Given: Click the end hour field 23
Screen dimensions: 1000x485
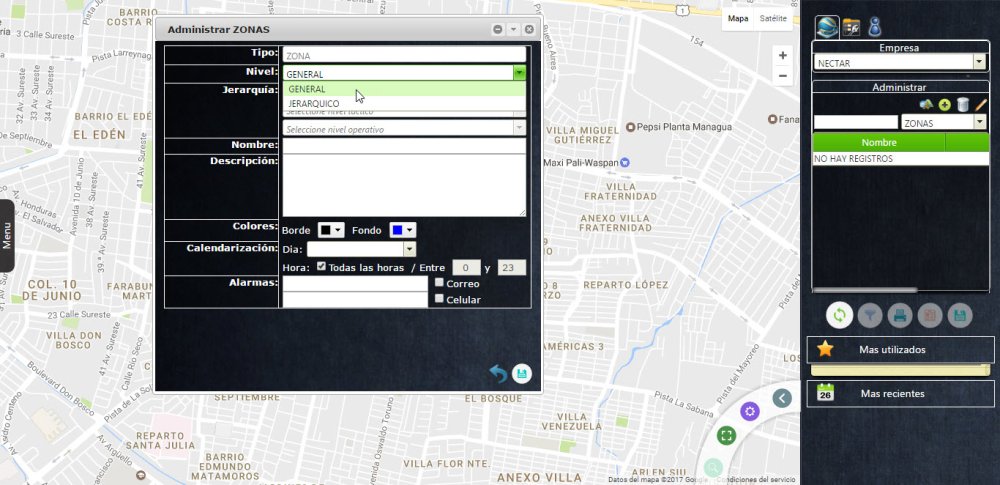Looking at the screenshot, I should pyautogui.click(x=511, y=267).
